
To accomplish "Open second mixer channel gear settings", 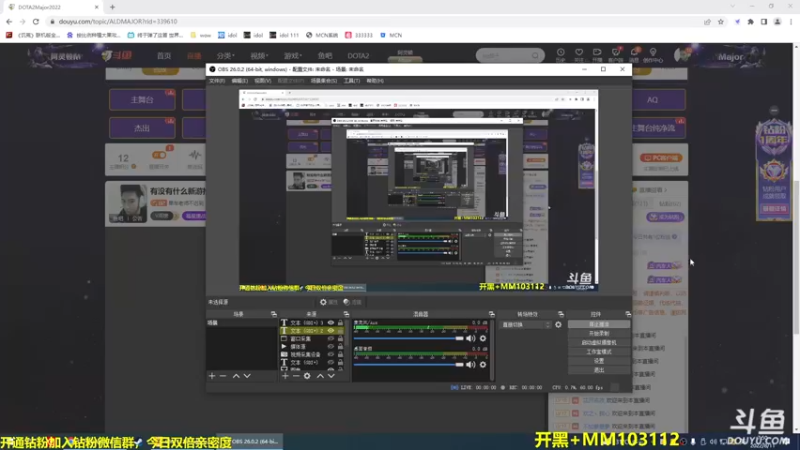I will point(483,365).
